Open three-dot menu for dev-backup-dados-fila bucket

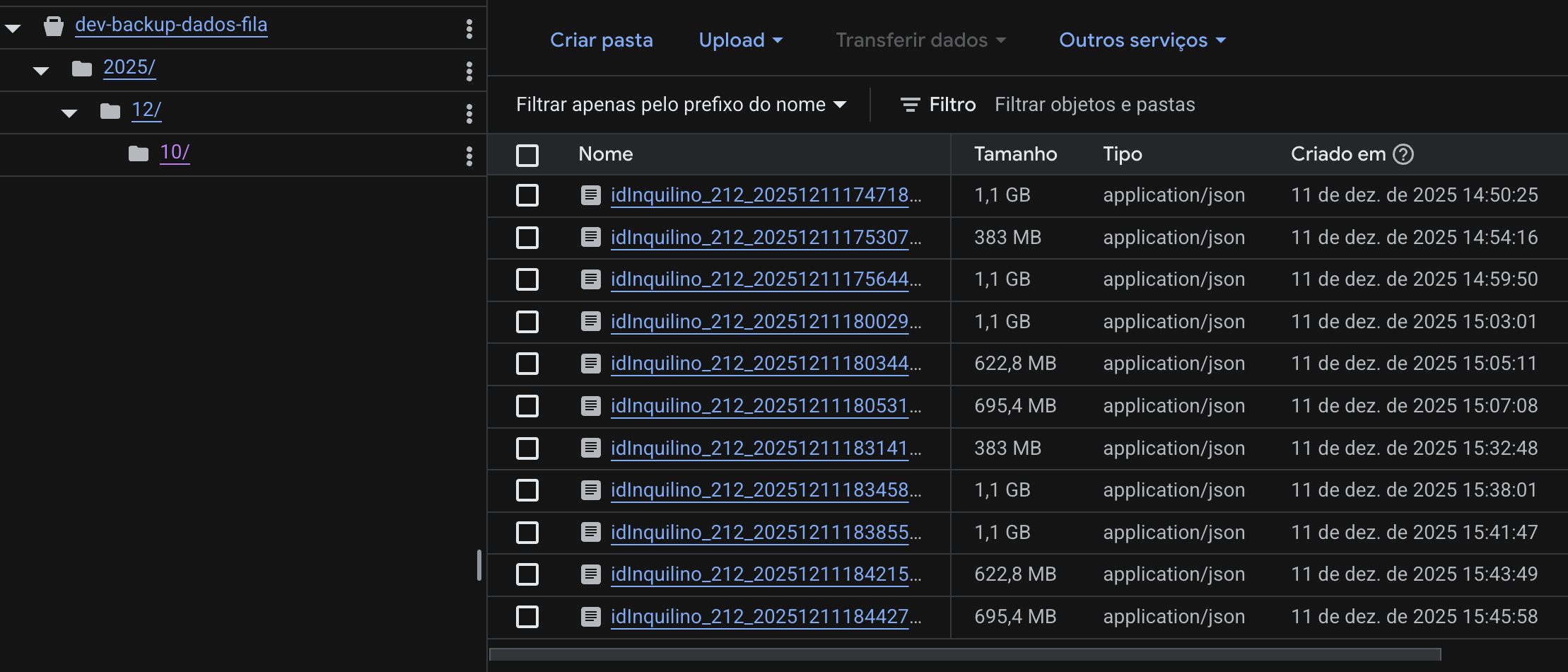(x=469, y=28)
